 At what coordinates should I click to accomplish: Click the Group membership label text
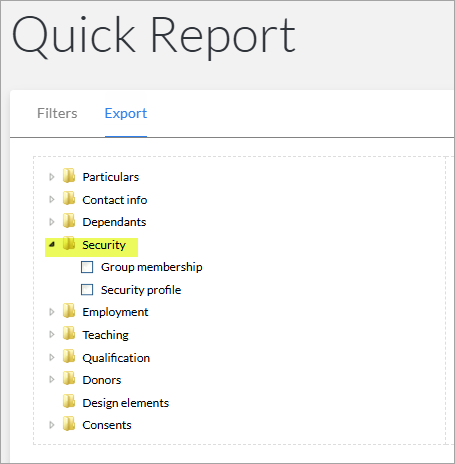click(x=152, y=267)
